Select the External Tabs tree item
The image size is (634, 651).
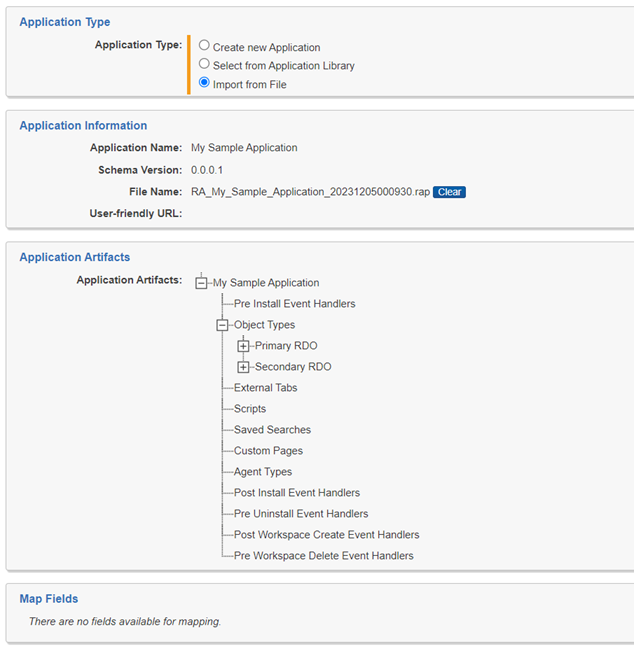pos(265,388)
